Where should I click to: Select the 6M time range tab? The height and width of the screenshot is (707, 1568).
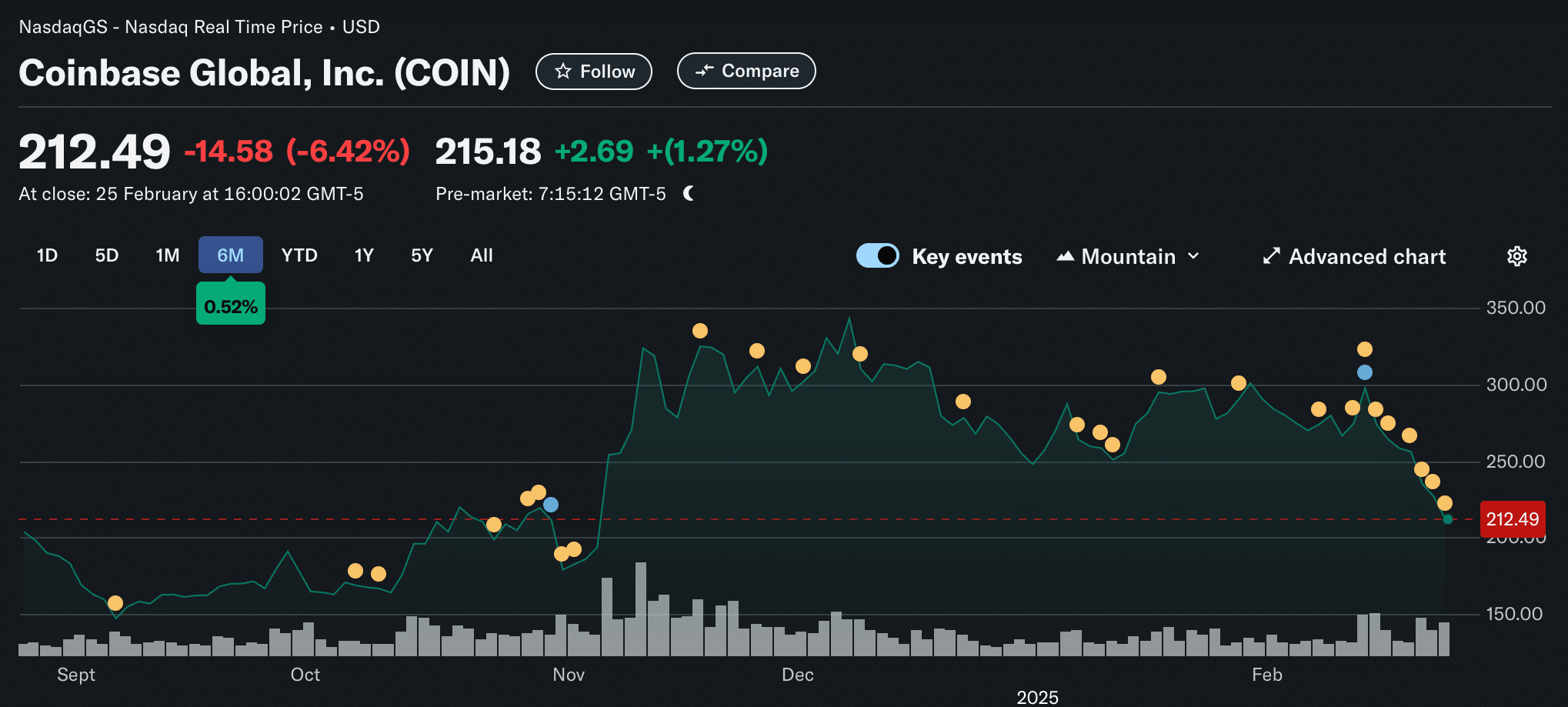(231, 255)
